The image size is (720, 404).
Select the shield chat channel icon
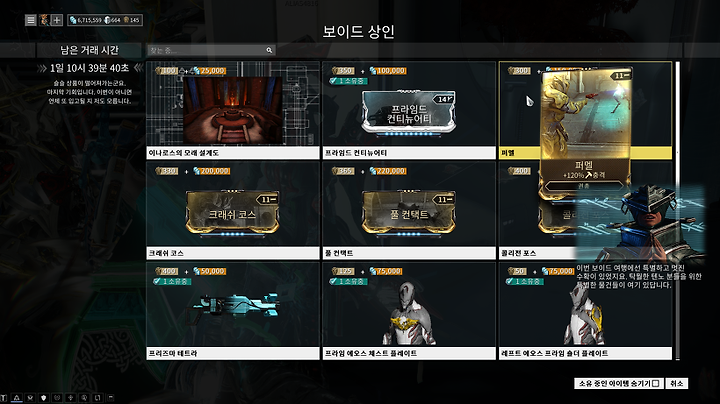44,398
